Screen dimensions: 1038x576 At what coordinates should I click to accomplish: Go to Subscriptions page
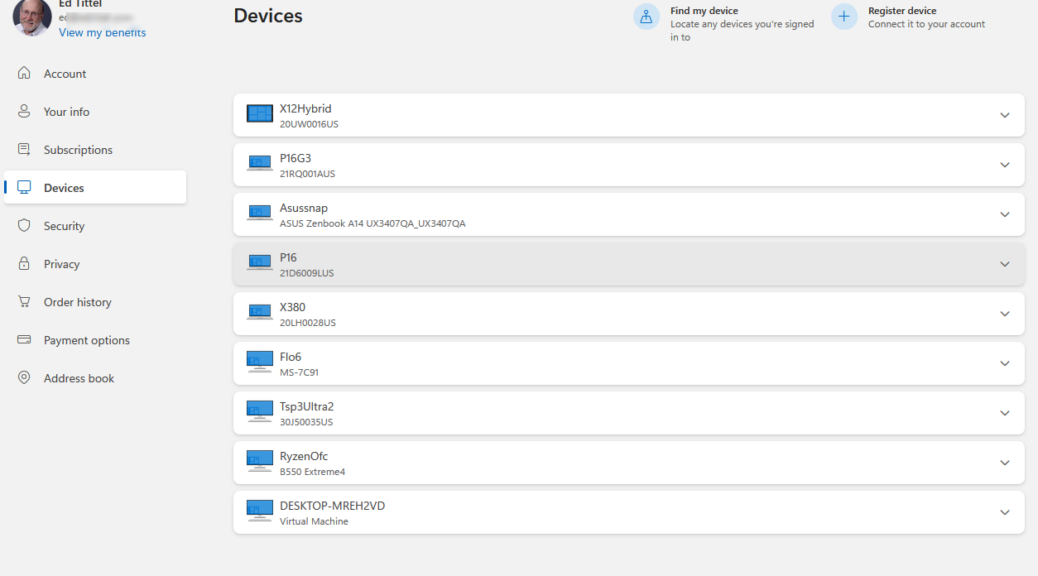95,150
